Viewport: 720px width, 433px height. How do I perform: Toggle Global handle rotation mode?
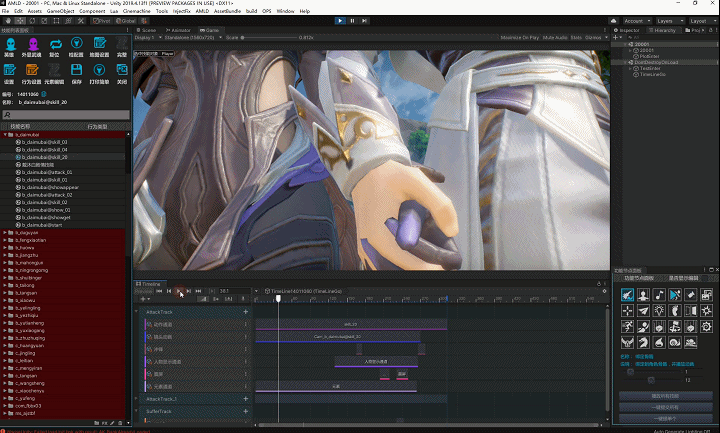pyautogui.click(x=125, y=21)
